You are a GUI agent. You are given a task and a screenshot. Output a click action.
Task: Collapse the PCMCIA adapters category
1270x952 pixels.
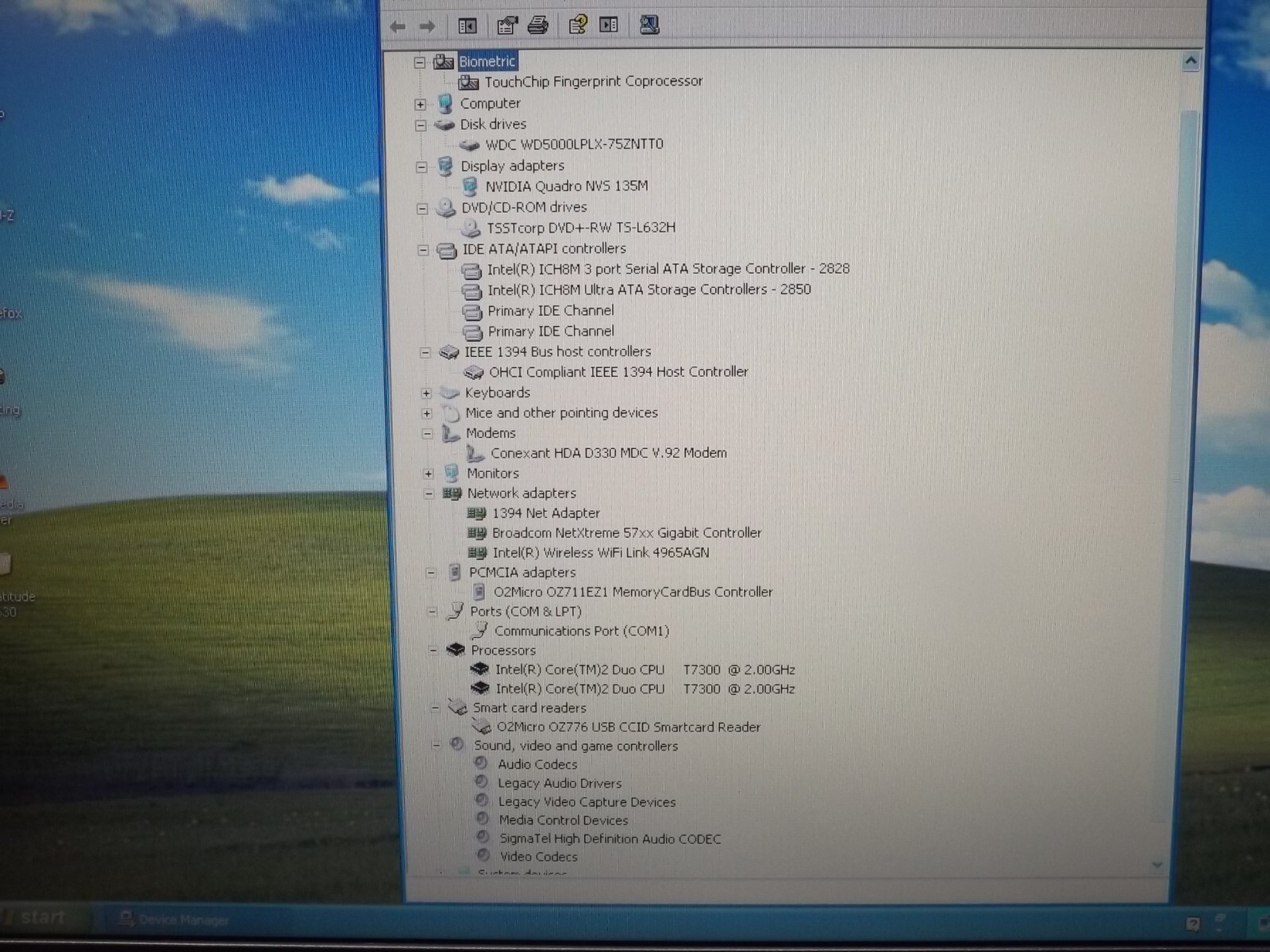click(431, 572)
